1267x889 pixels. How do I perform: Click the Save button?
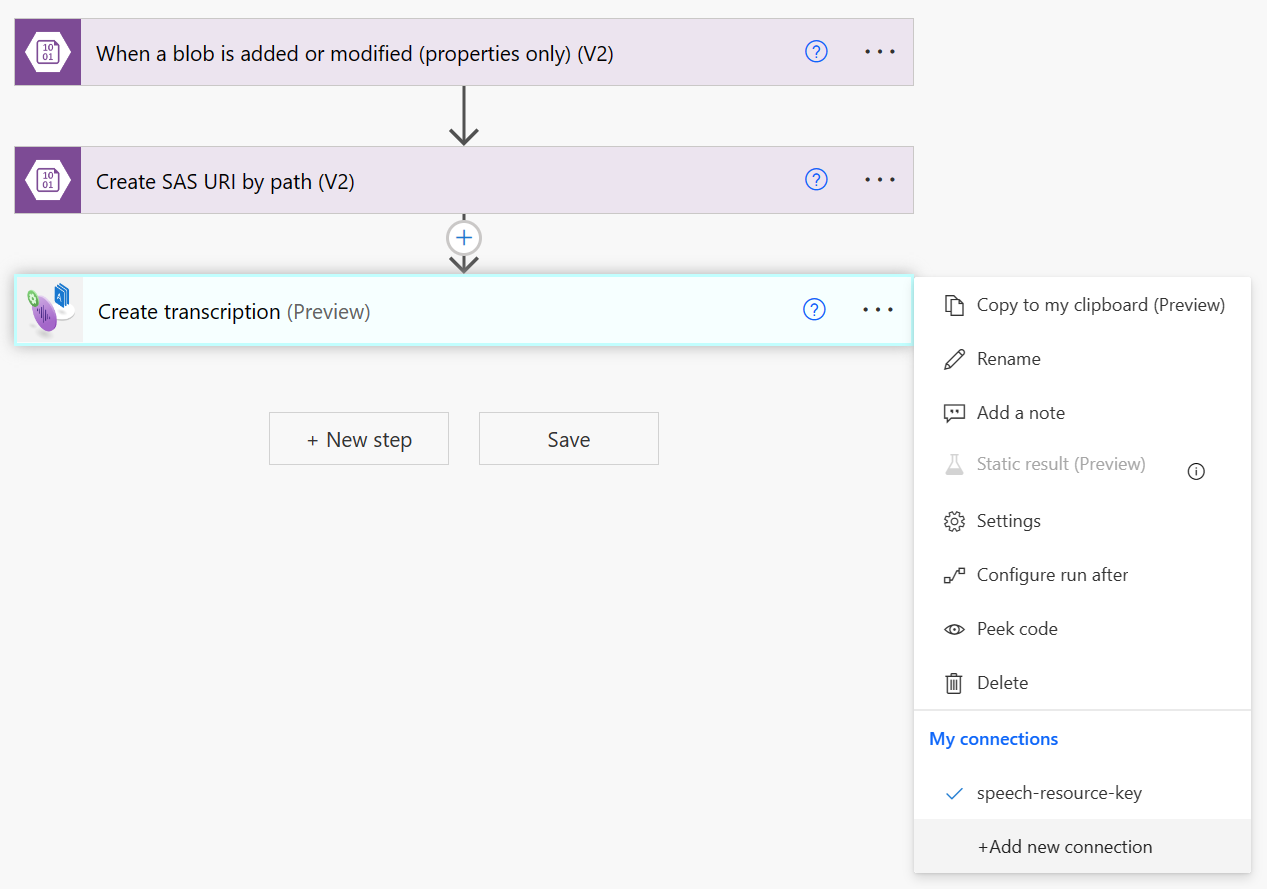click(x=568, y=439)
